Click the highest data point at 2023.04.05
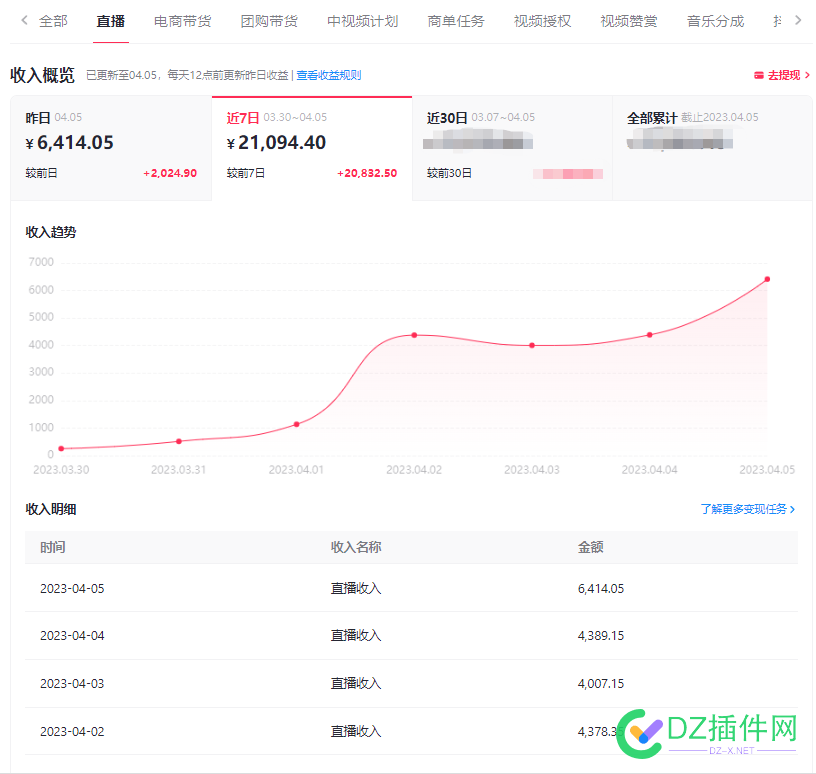 [766, 279]
